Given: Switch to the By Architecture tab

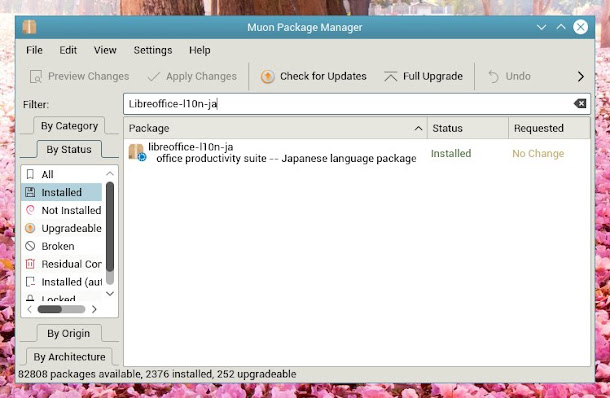Looking at the screenshot, I should point(69,357).
